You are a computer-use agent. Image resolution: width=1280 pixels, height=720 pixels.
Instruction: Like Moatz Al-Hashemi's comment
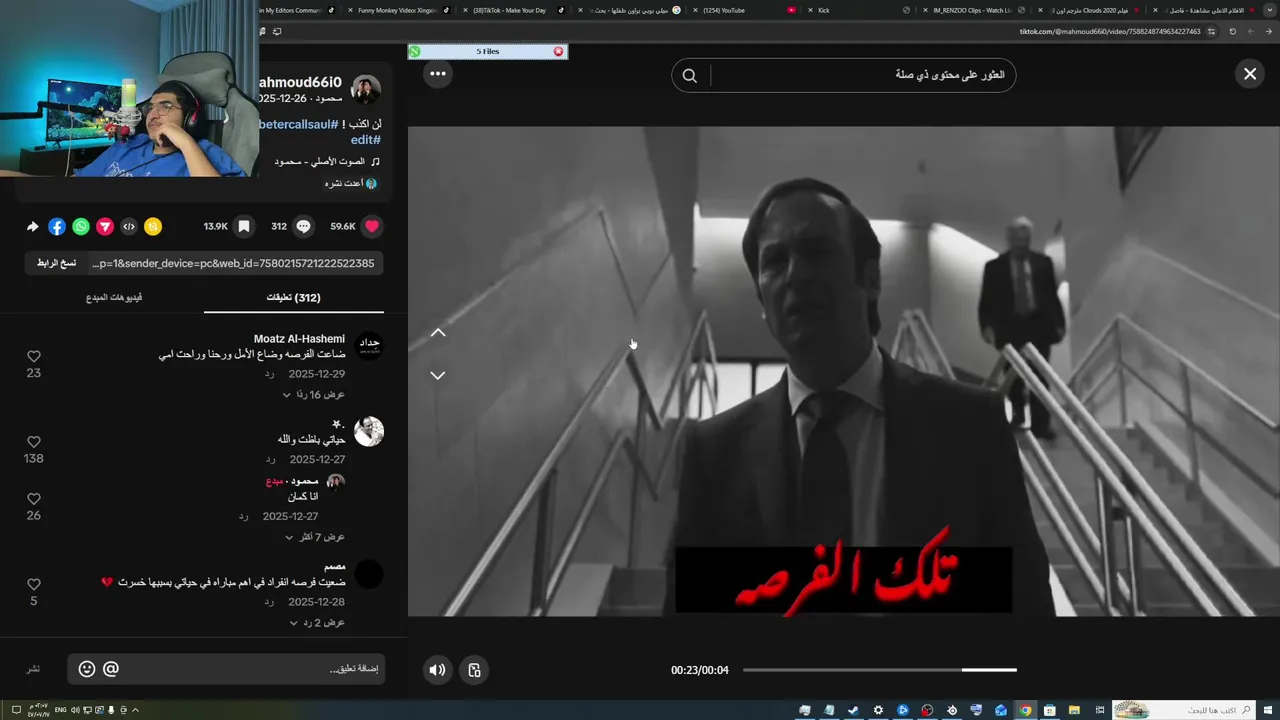pyautogui.click(x=34, y=356)
